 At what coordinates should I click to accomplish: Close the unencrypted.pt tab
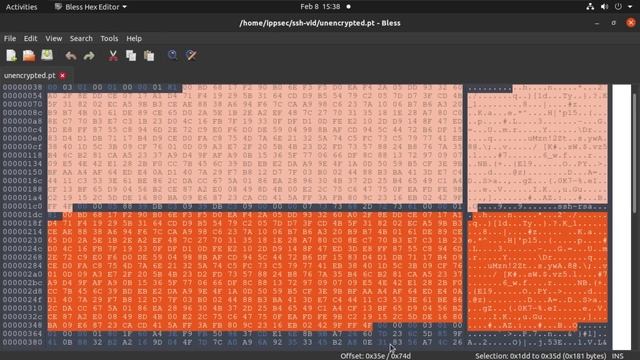click(x=62, y=76)
